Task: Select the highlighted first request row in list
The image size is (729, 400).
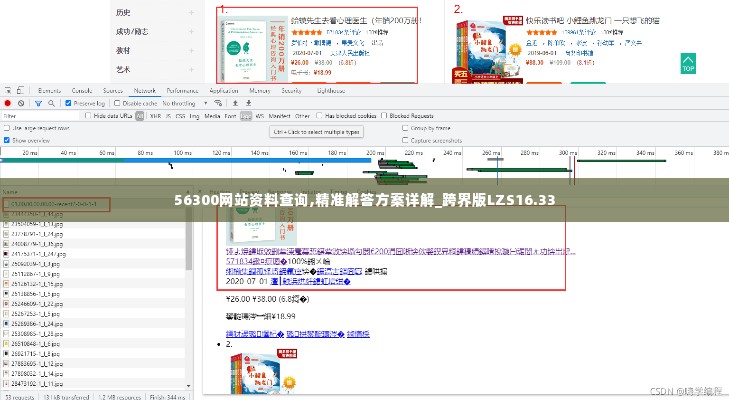Action: (56, 204)
